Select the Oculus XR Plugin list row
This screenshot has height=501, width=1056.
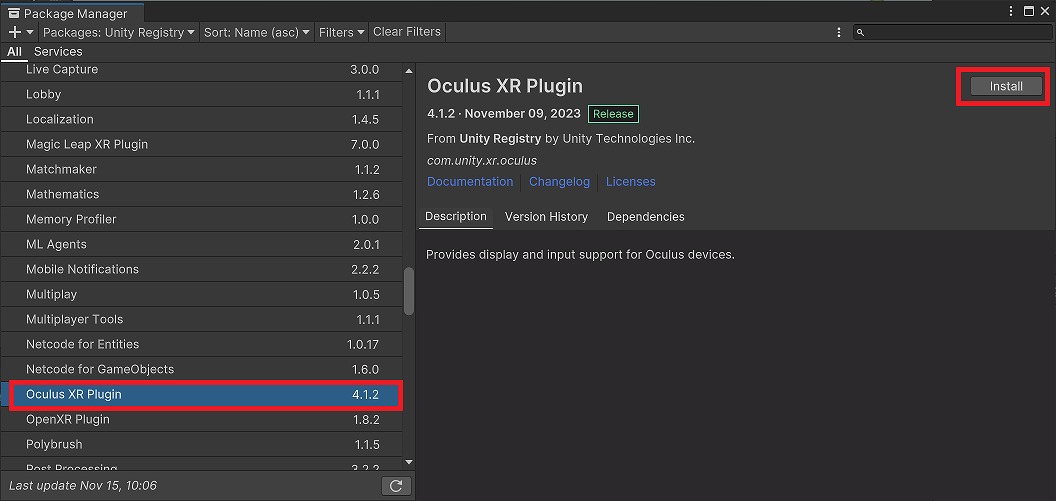click(201, 394)
